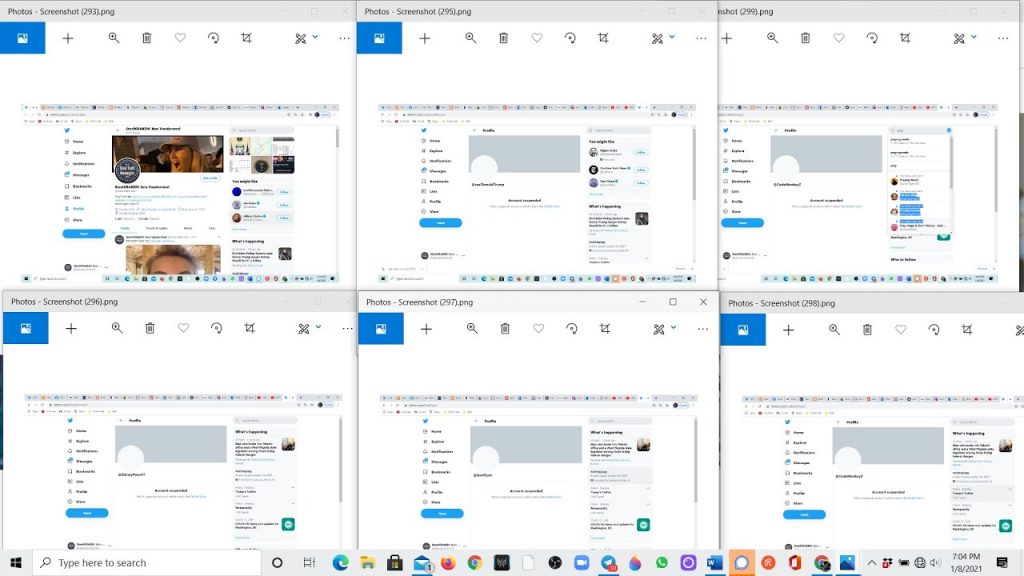This screenshot has width=1024, height=576.
Task: Open the three-dots menu in Screenshot (296) window
Action: tap(347, 328)
